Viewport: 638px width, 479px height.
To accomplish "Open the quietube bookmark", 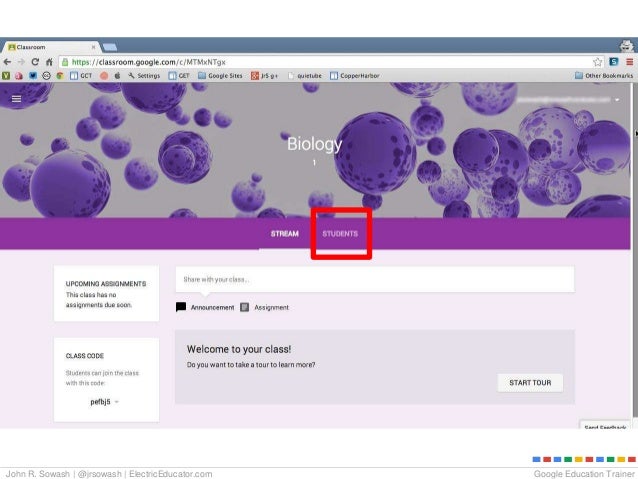I will pyautogui.click(x=304, y=76).
